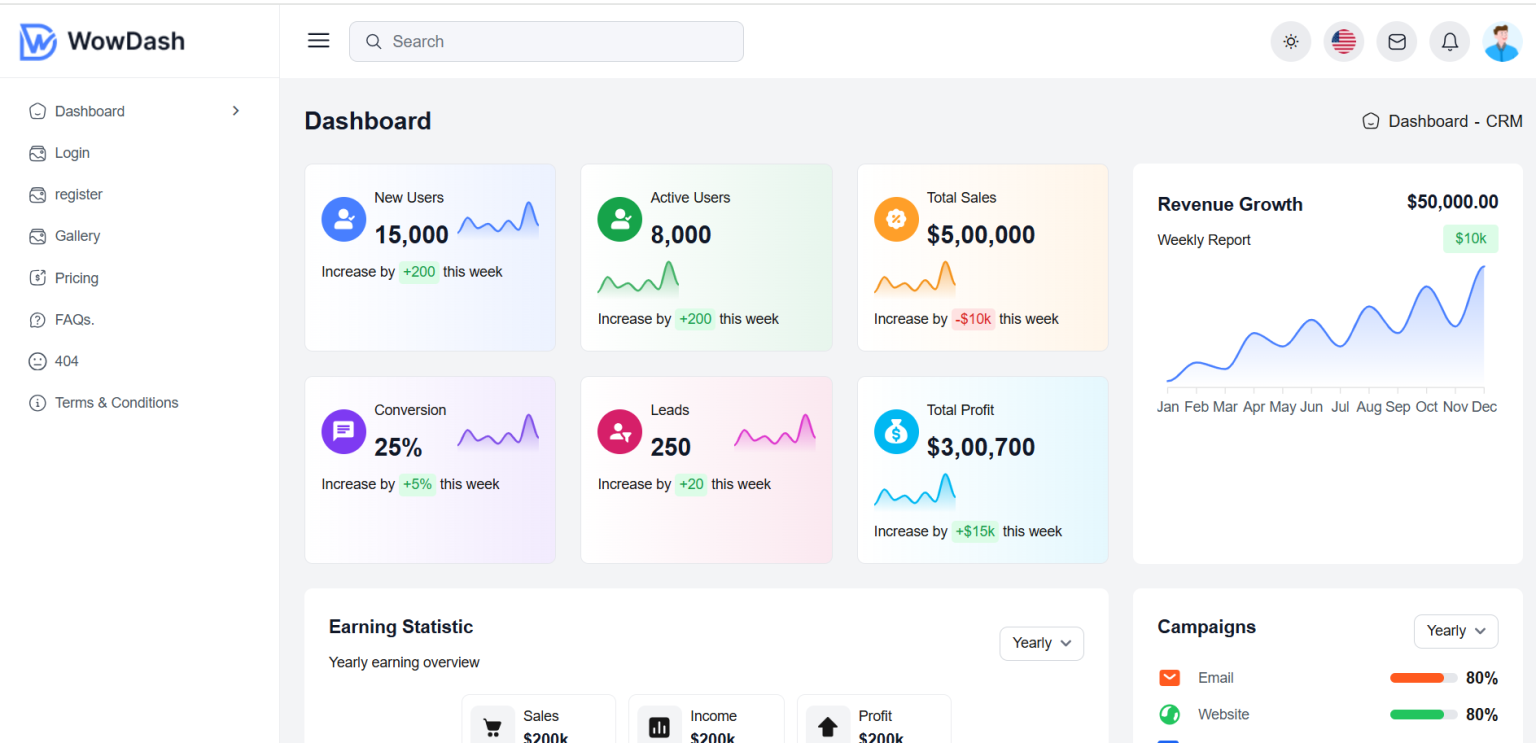Open the US flag language selector
The height and width of the screenshot is (743, 1536).
tap(1344, 42)
